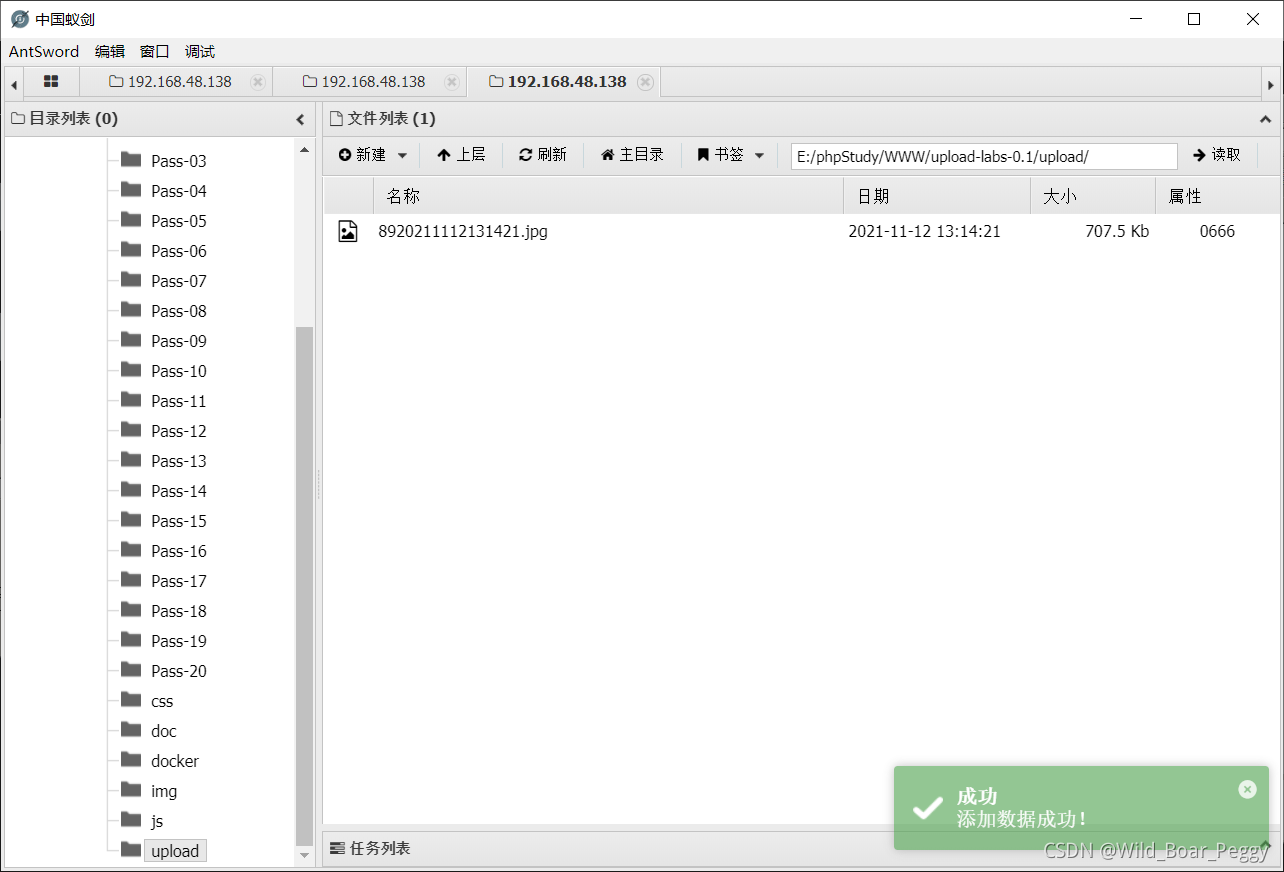This screenshot has width=1284, height=872.
Task: Click the Pass-16 folder icon
Action: 131,549
